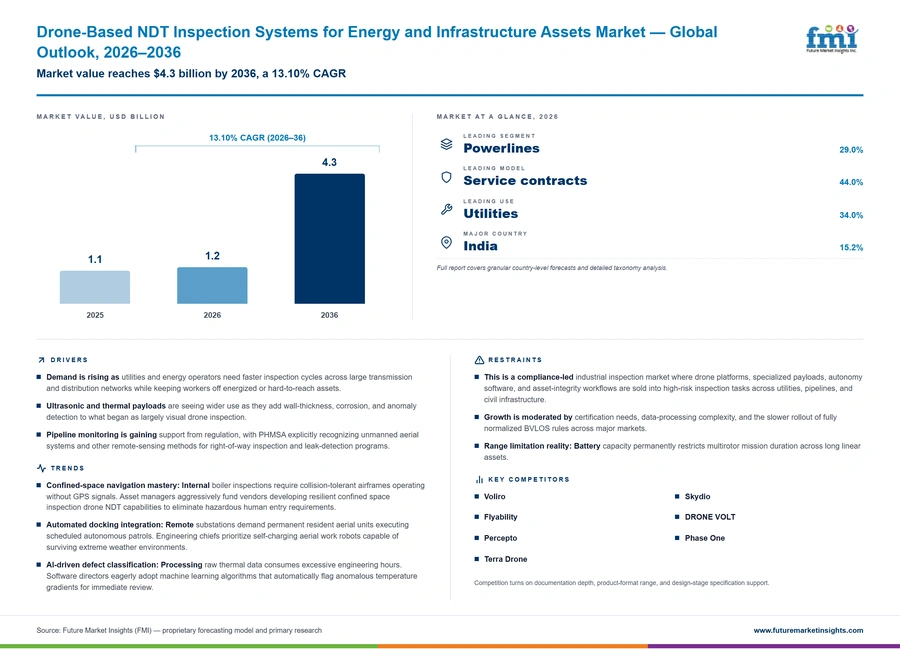
Task: Click the 'Source: Future Market Insights' footer note
Action: [179, 630]
